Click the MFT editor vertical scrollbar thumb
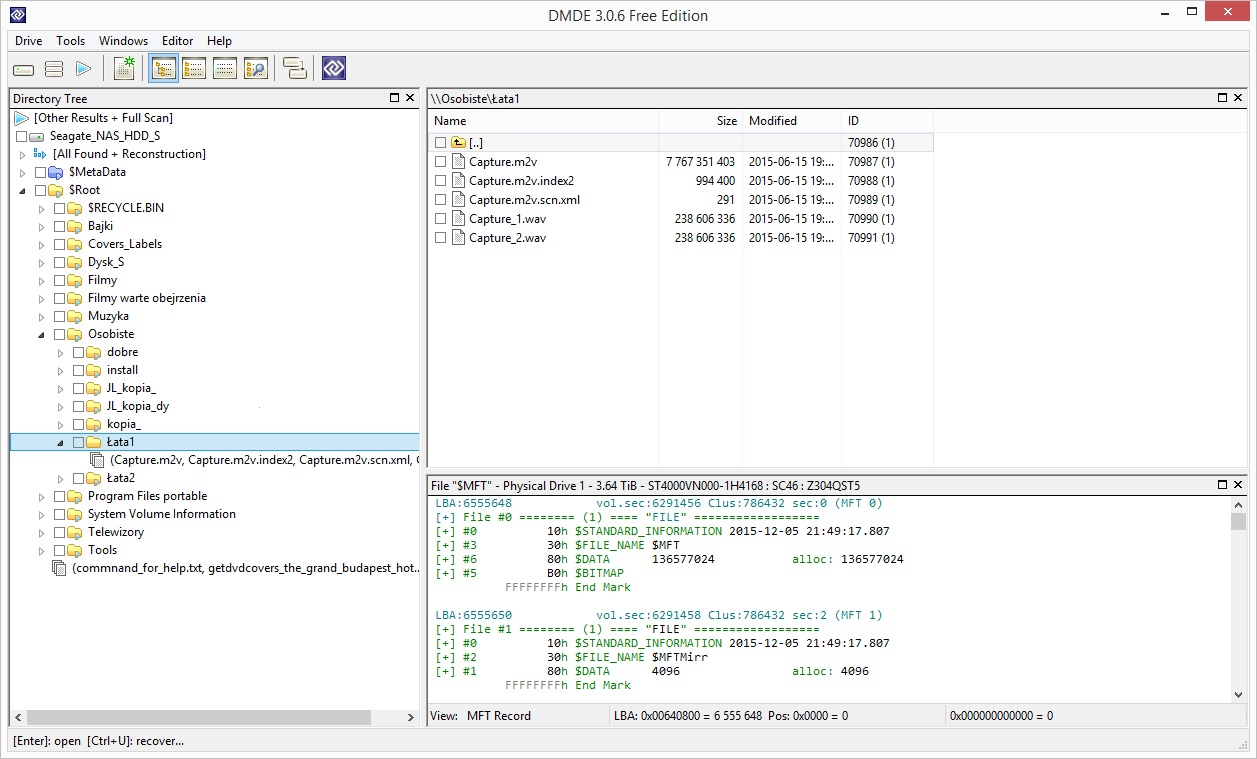The image size is (1257, 759). 1239,521
